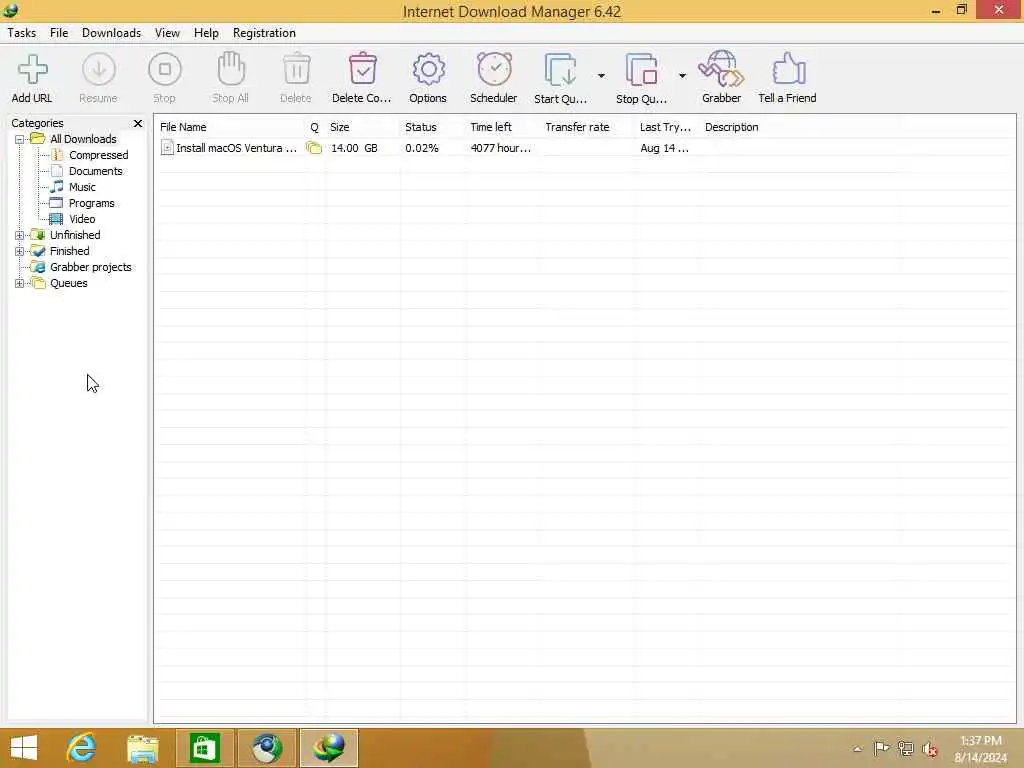
Task: Click the 14.00 GB size cell
Action: (355, 148)
